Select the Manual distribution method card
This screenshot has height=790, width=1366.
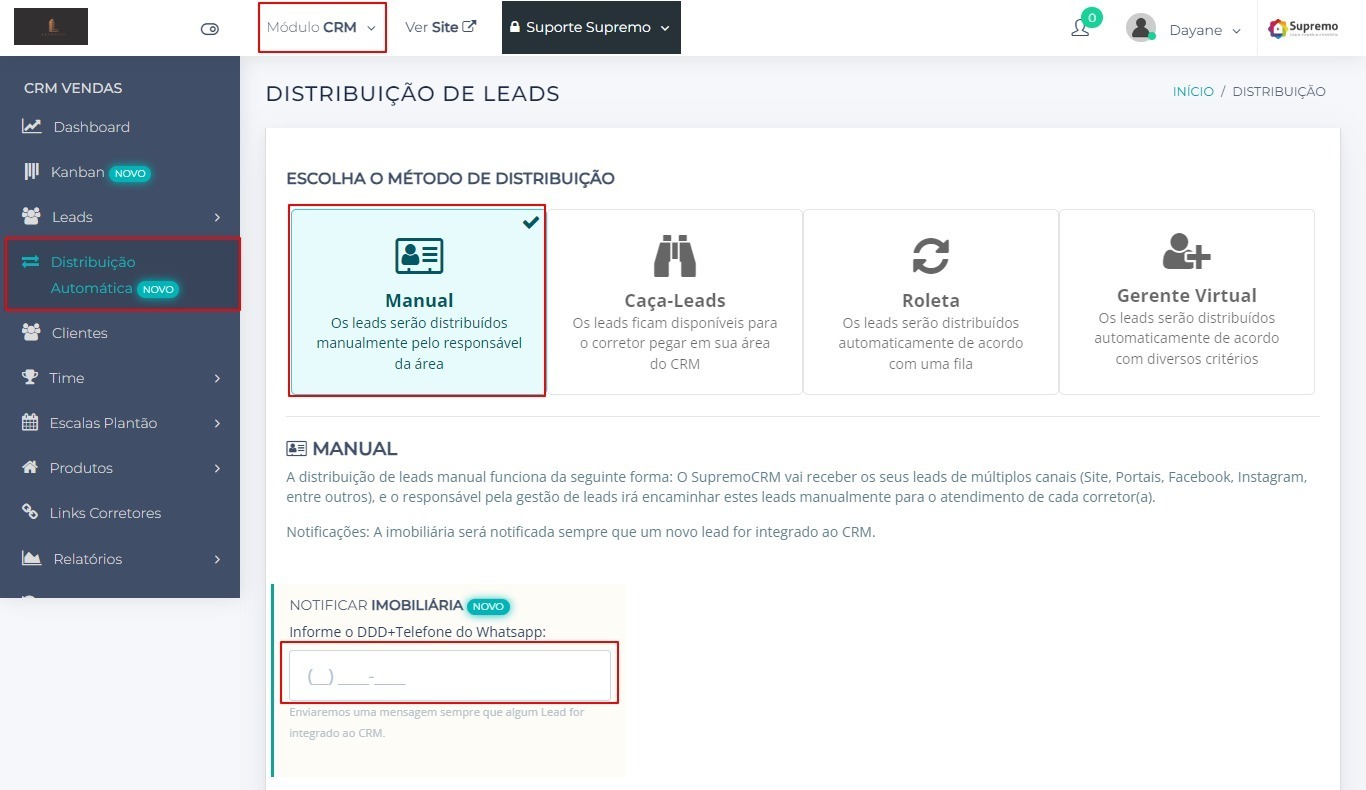pos(418,302)
